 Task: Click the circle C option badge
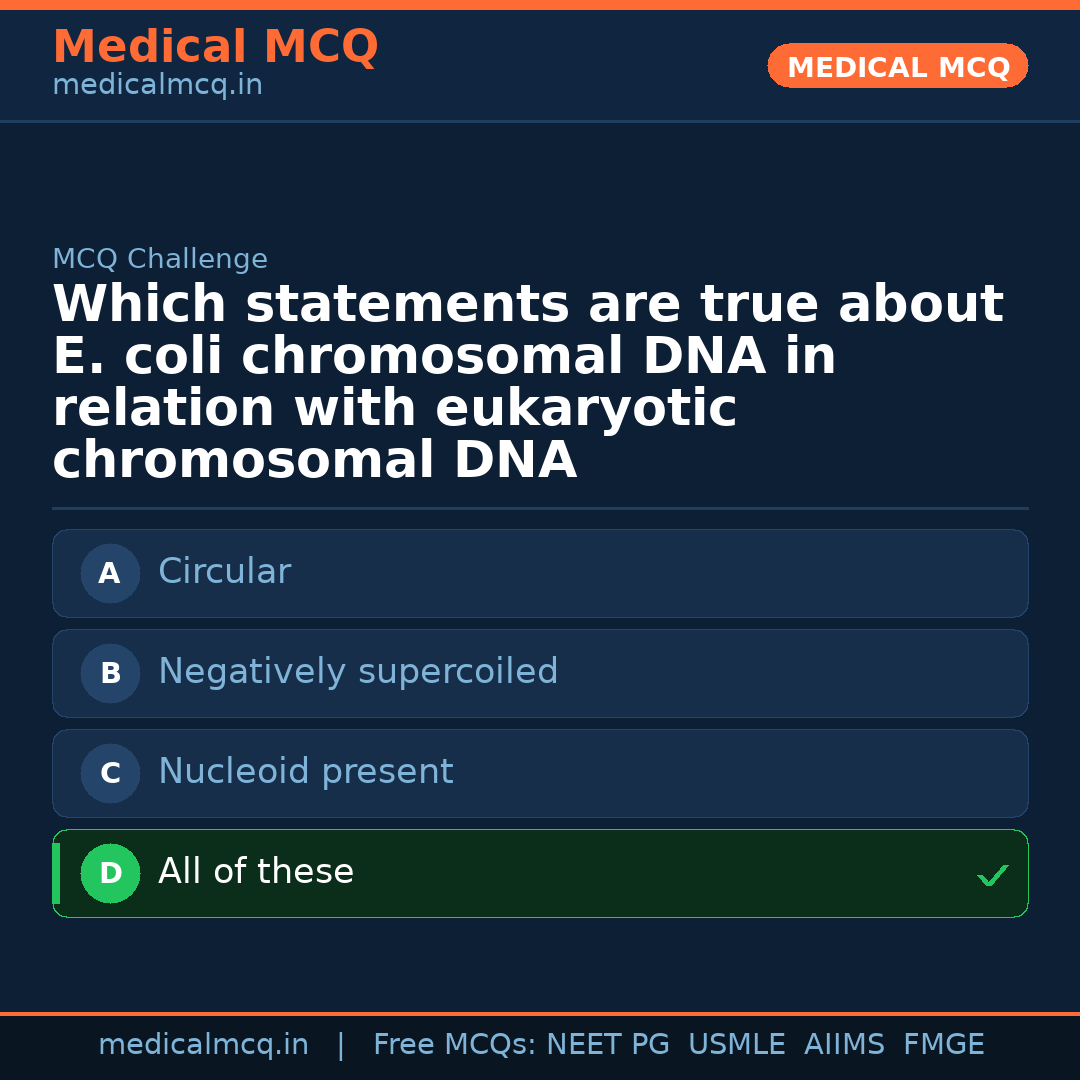(x=110, y=773)
